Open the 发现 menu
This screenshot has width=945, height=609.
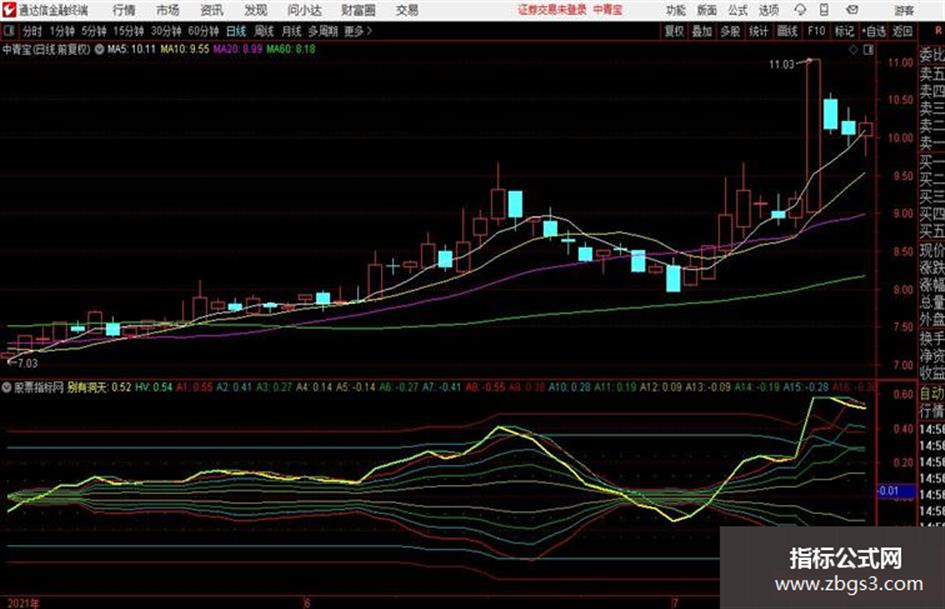coord(256,10)
